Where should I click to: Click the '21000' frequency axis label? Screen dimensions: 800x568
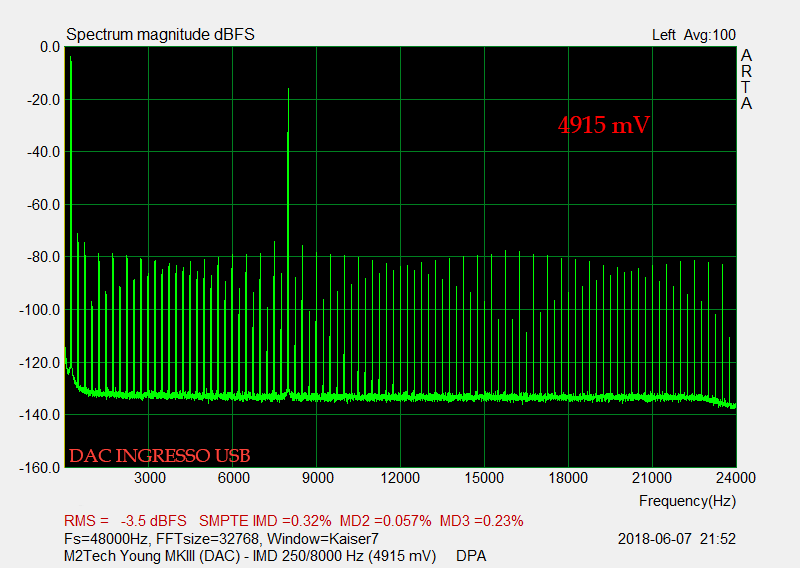652,478
